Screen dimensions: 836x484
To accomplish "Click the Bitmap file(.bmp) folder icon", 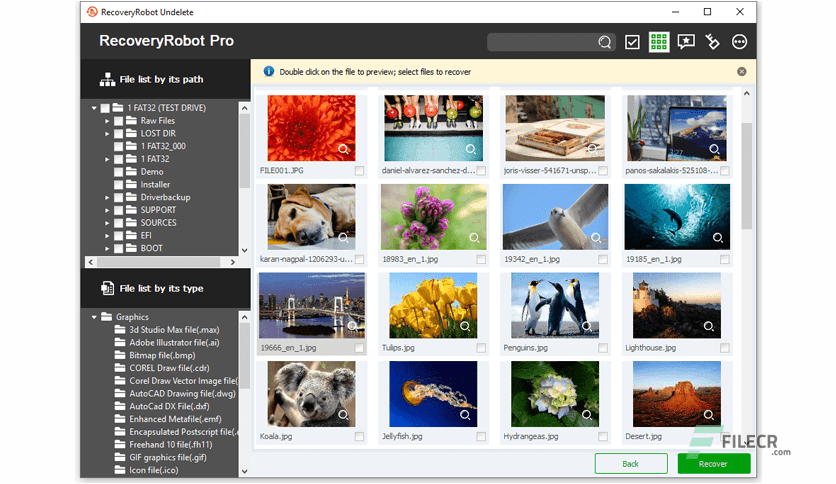I will click(120, 355).
